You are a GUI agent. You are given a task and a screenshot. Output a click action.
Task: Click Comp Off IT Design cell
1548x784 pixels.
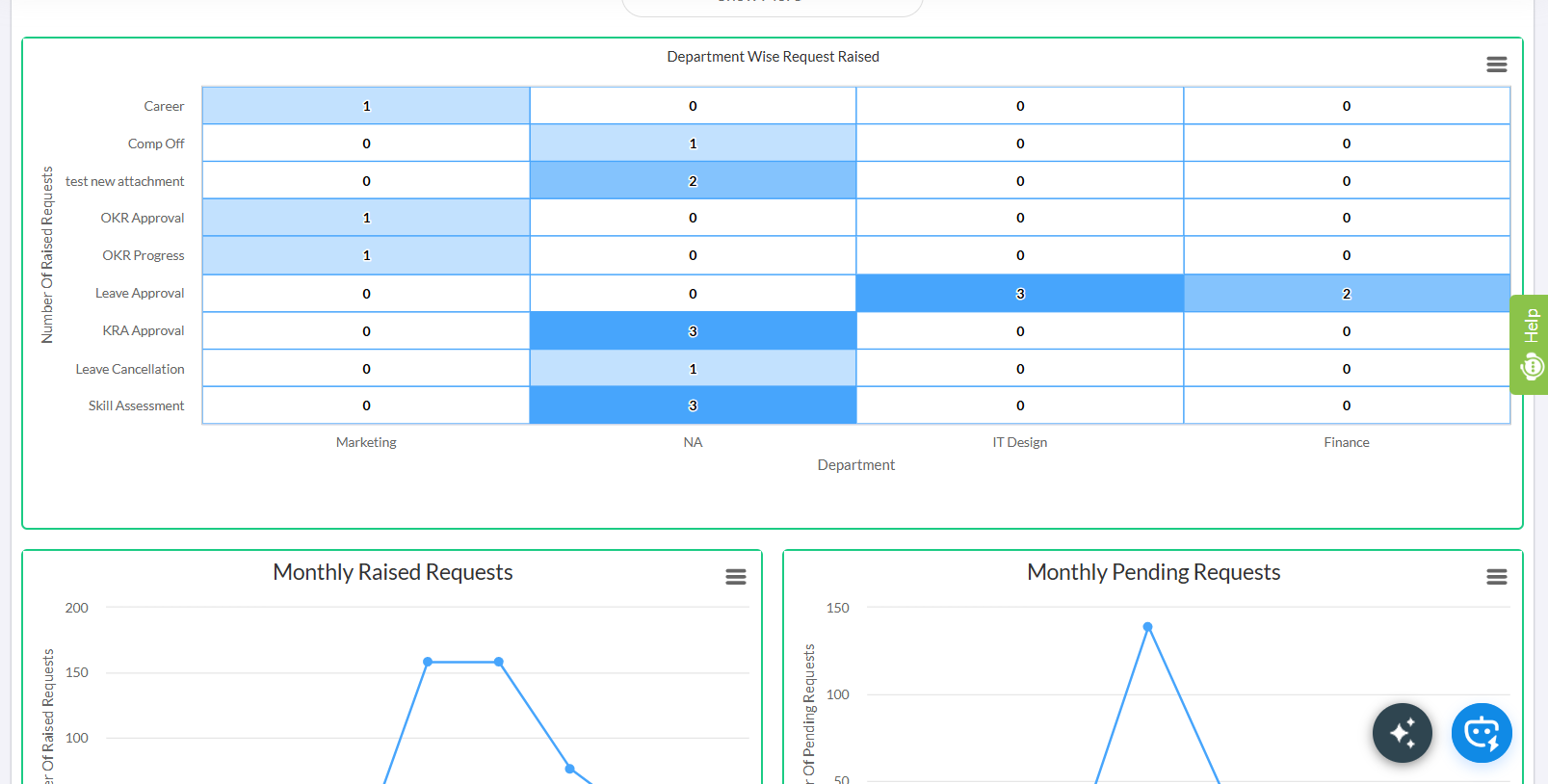pos(1020,144)
